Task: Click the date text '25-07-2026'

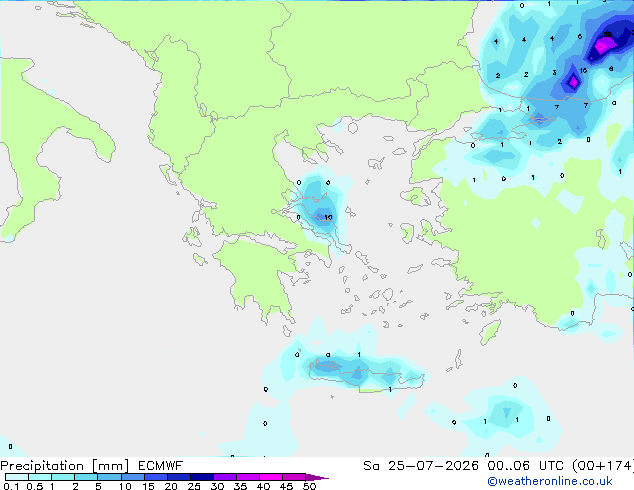Action: pyautogui.click(x=433, y=466)
